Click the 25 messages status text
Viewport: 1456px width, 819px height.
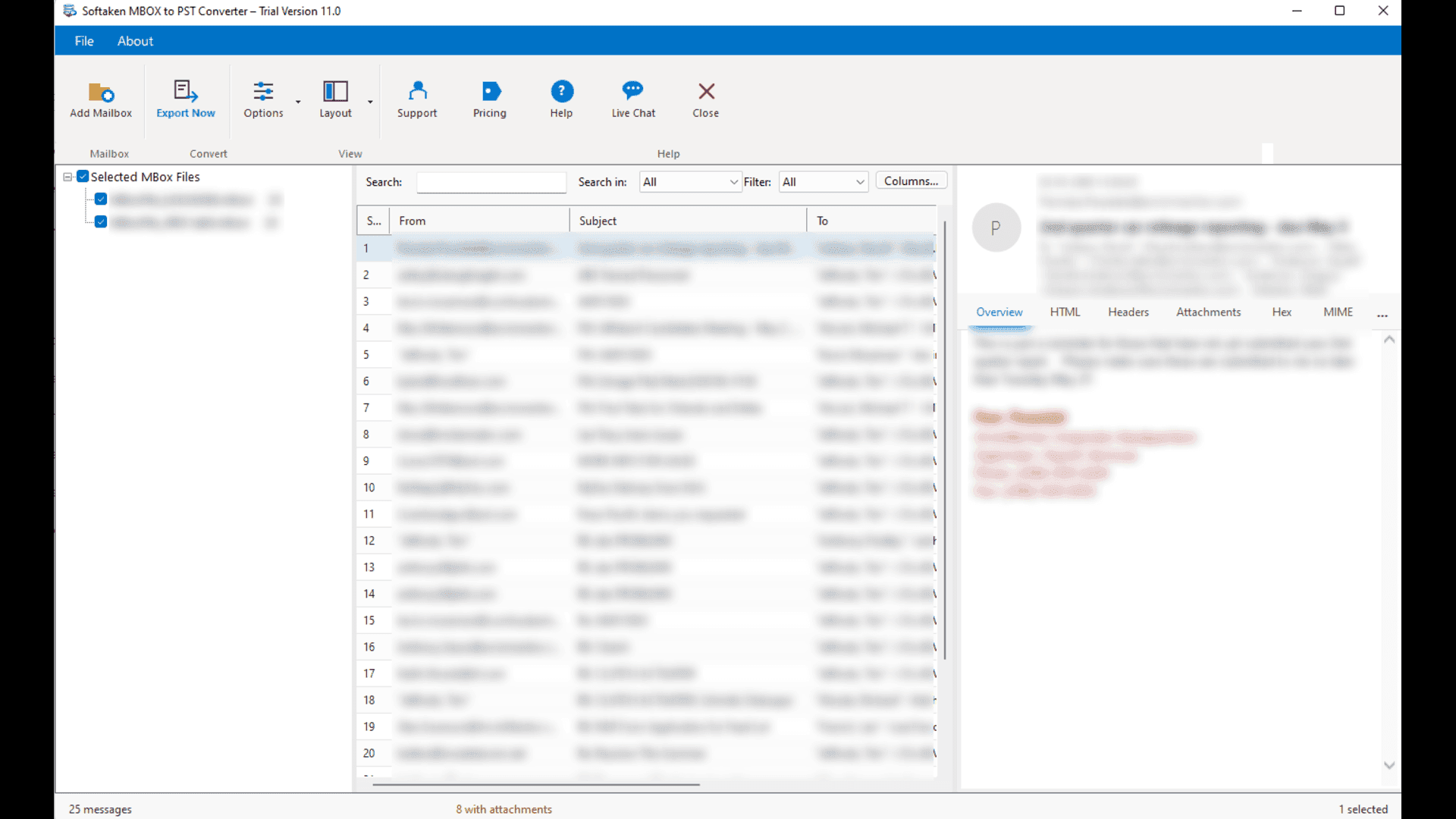(100, 809)
